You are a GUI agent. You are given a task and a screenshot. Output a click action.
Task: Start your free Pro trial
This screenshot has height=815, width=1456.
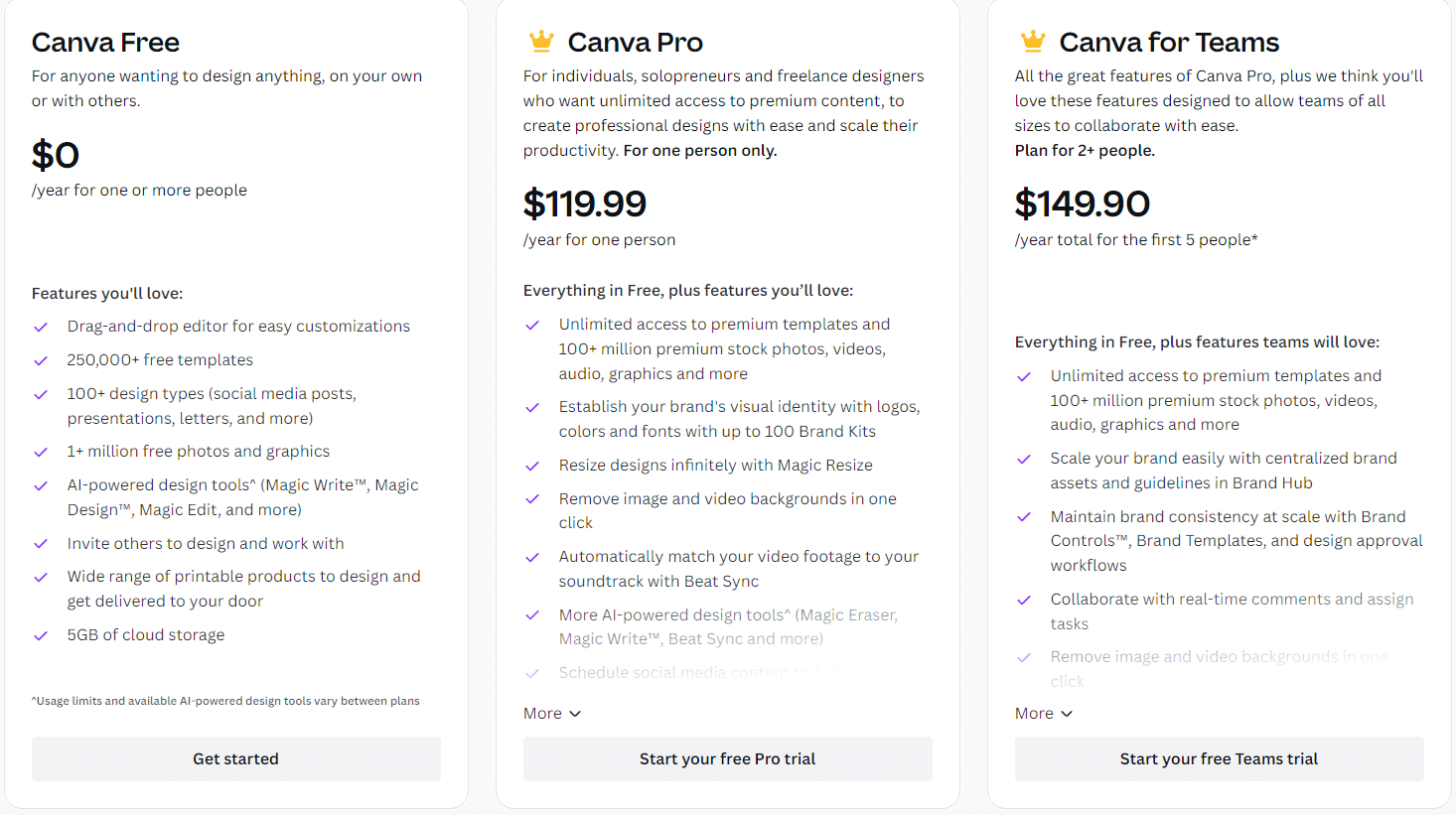728,758
